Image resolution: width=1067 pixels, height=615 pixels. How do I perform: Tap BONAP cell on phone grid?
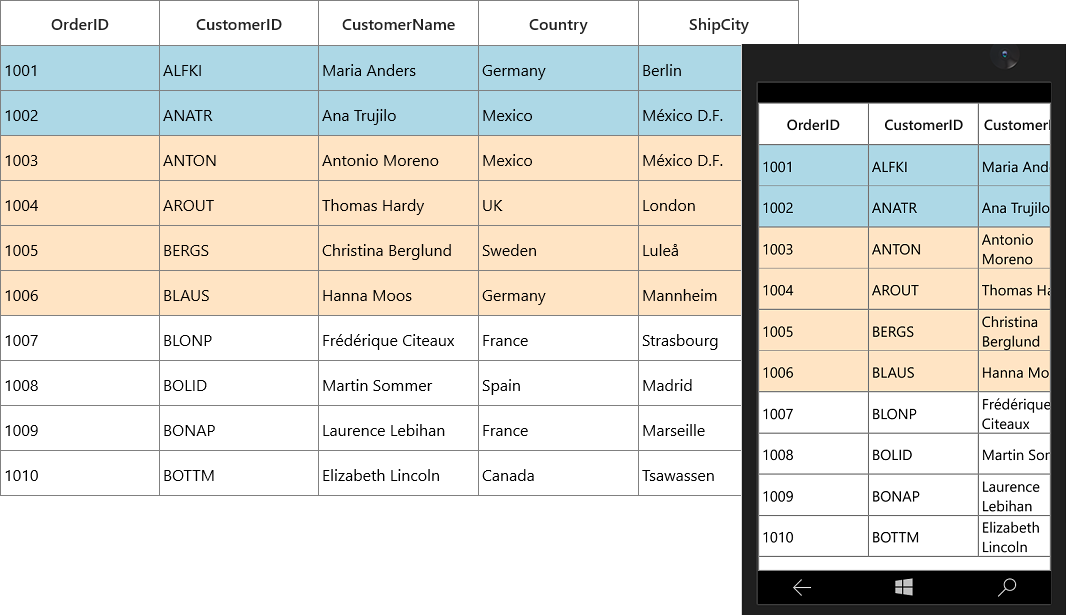pos(923,495)
